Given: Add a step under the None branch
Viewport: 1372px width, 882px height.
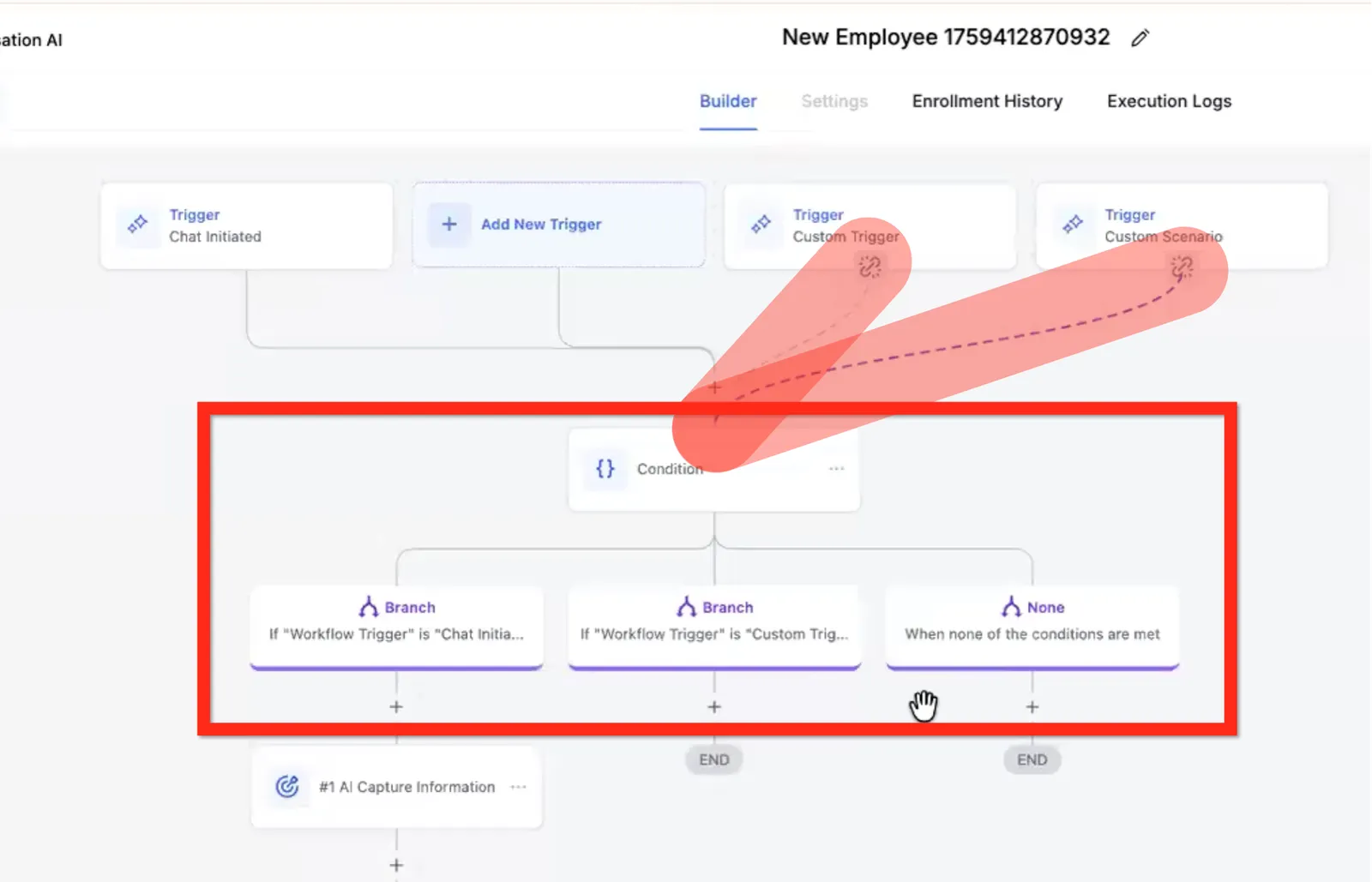Looking at the screenshot, I should 1032,707.
